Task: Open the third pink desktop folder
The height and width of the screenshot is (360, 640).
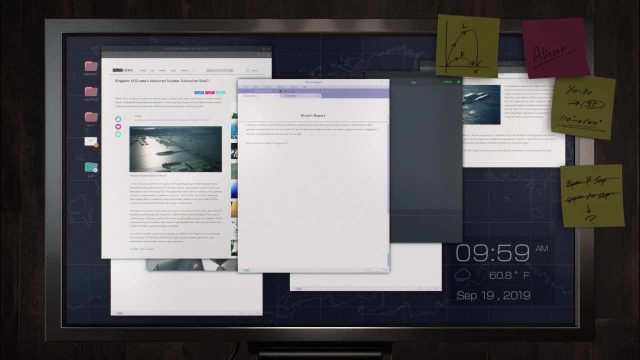Action: tap(91, 117)
